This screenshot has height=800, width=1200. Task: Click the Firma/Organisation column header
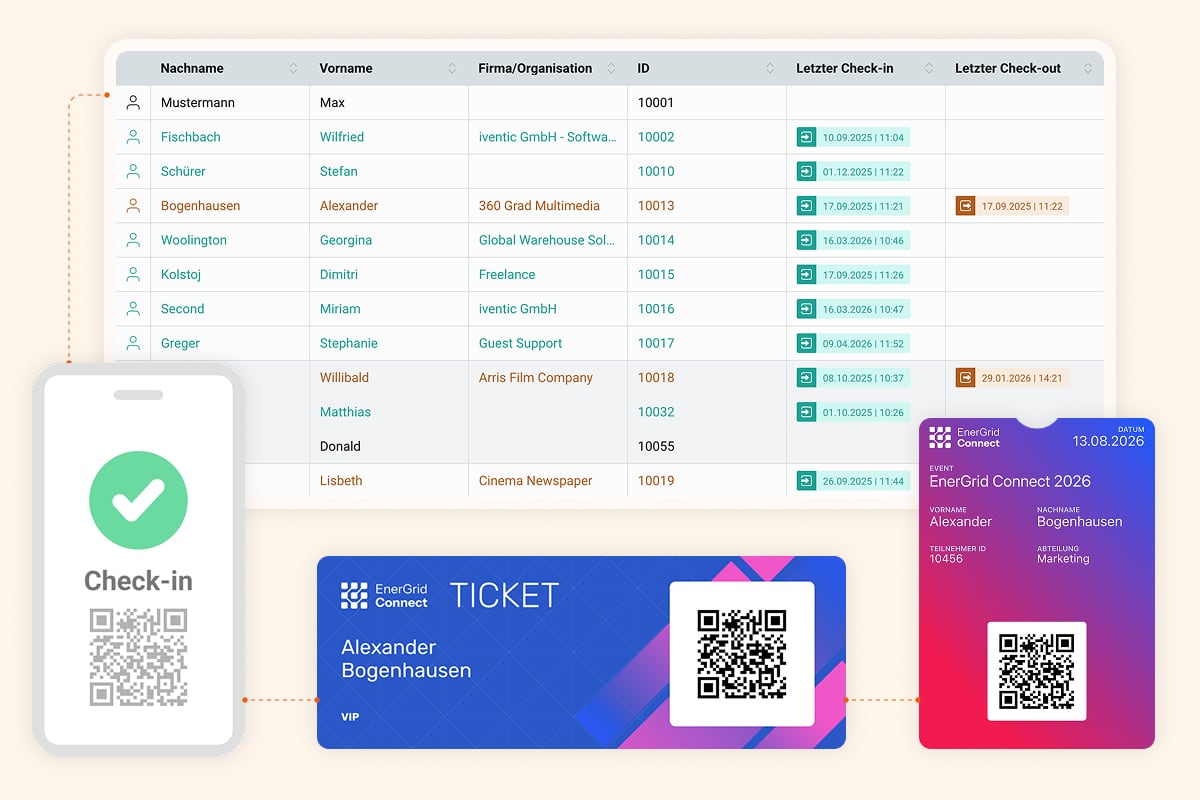[x=535, y=69]
